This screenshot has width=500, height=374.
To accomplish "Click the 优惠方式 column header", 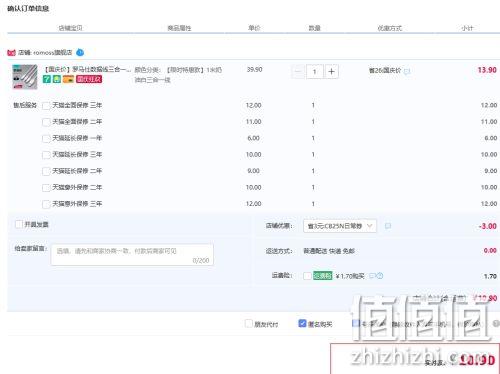I will pos(390,28).
